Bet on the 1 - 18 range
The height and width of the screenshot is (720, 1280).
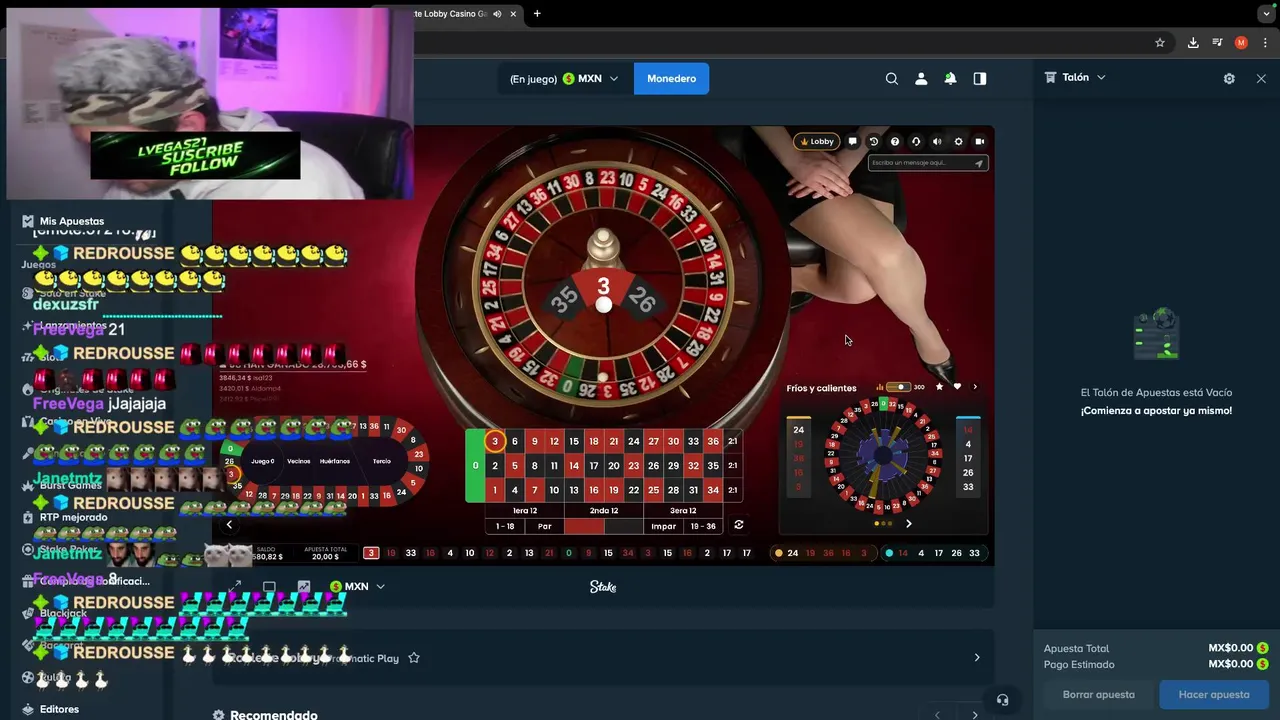[505, 526]
